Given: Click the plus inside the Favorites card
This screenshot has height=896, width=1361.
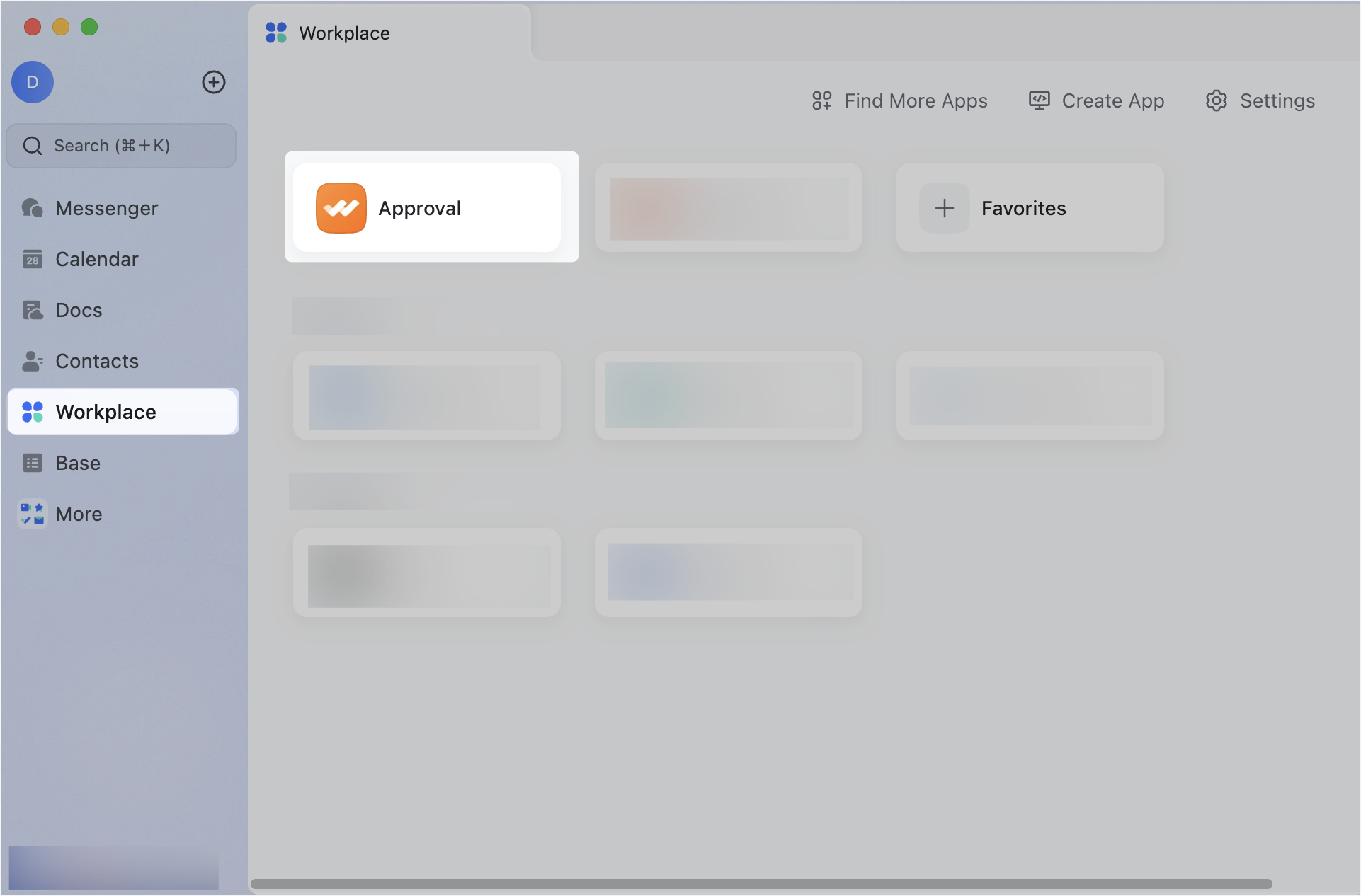Looking at the screenshot, I should pos(944,207).
